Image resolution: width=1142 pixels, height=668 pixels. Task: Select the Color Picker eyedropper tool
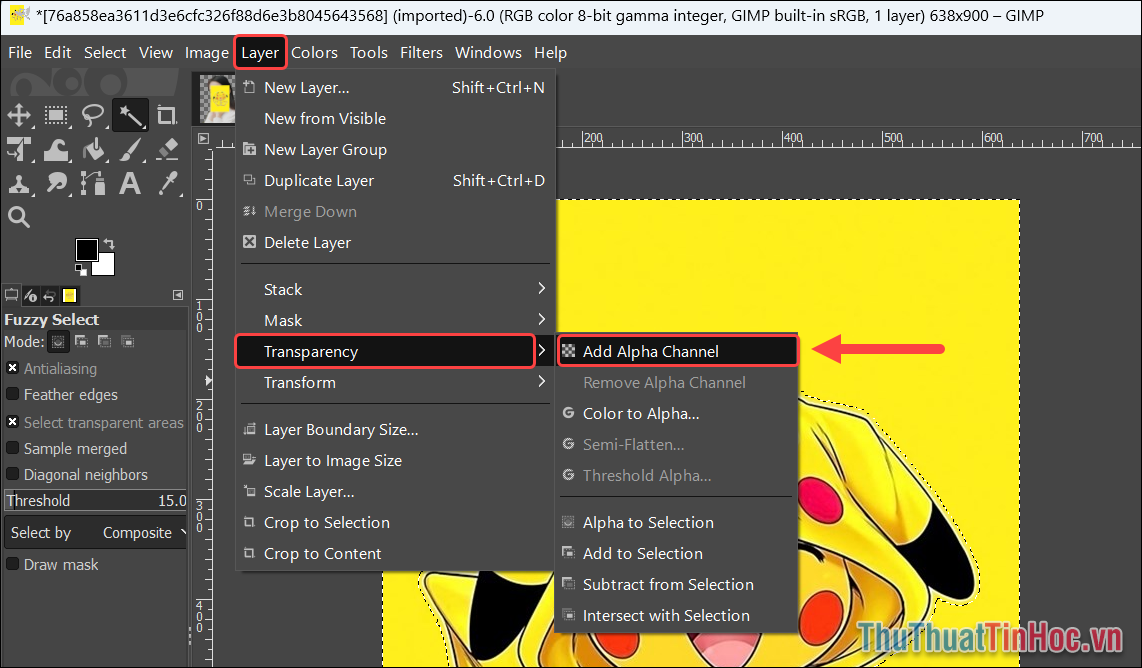click(168, 183)
